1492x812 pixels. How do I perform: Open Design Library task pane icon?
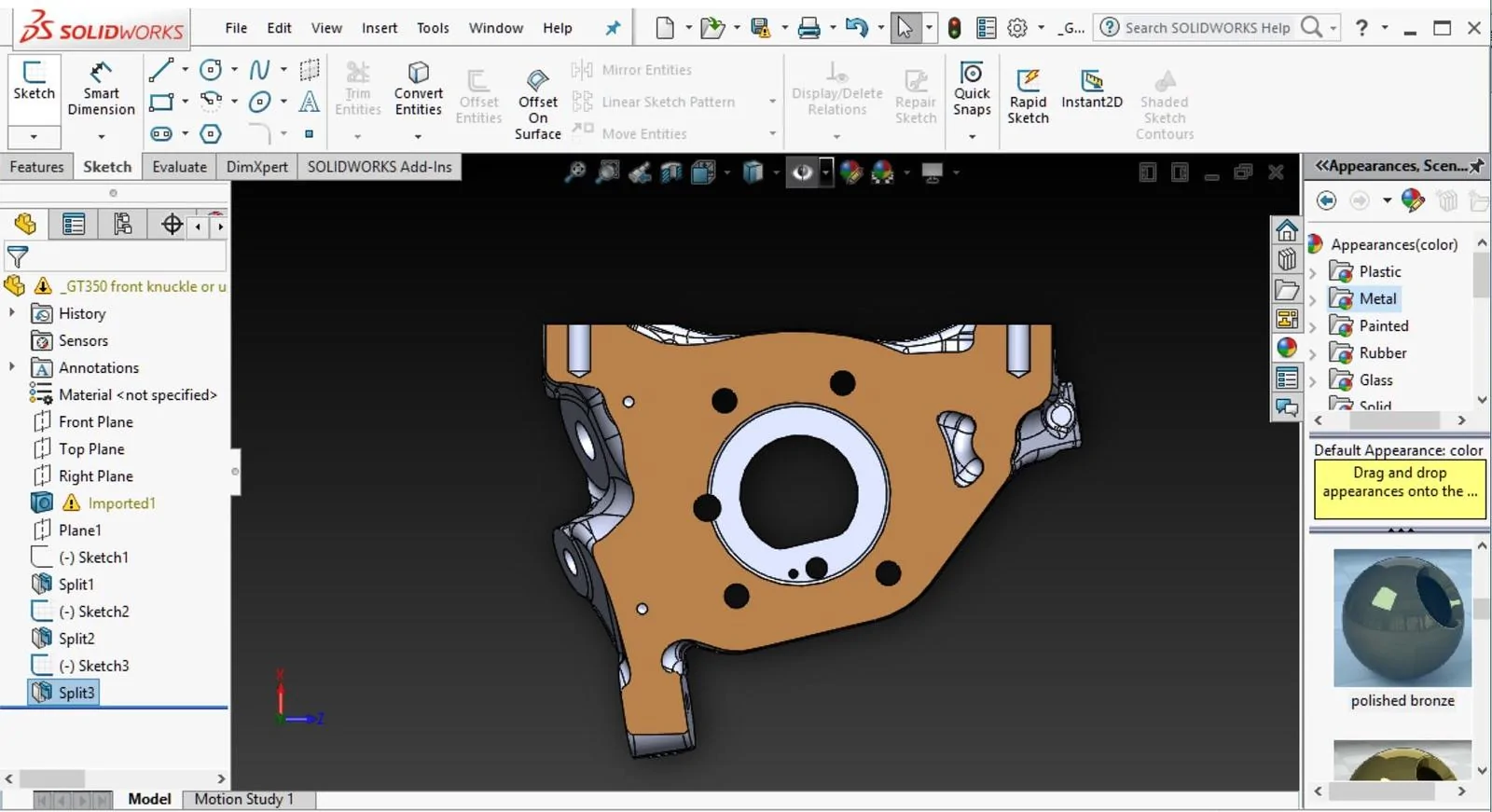(1287, 259)
